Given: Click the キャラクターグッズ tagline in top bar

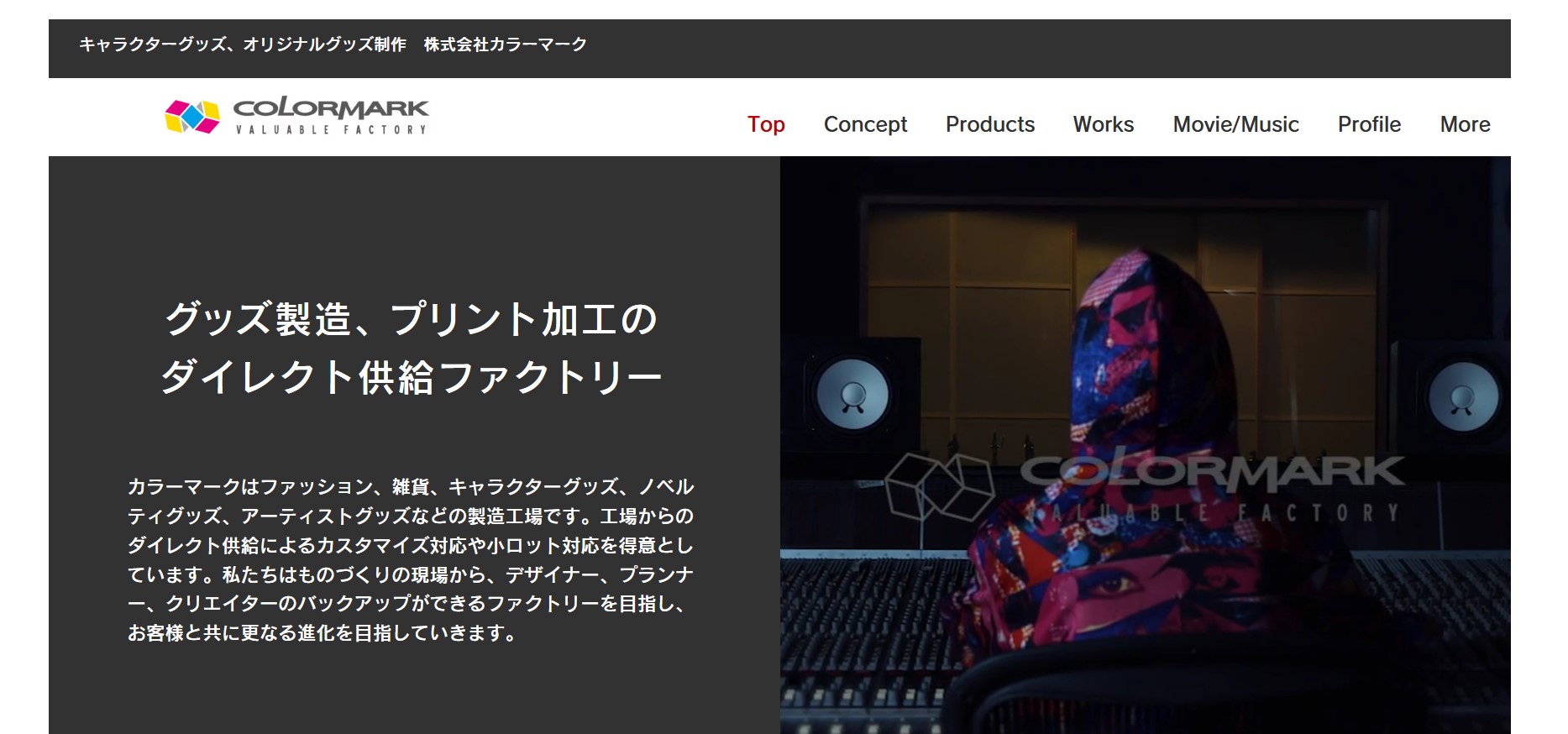Looking at the screenshot, I should (243, 45).
